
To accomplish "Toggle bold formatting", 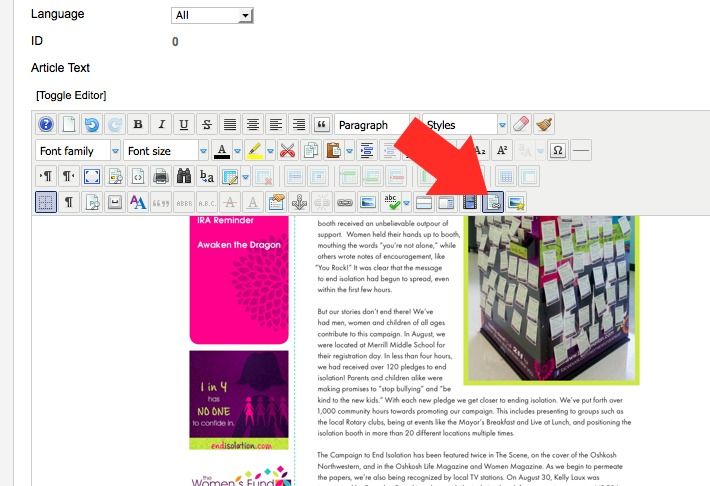I will [138, 125].
